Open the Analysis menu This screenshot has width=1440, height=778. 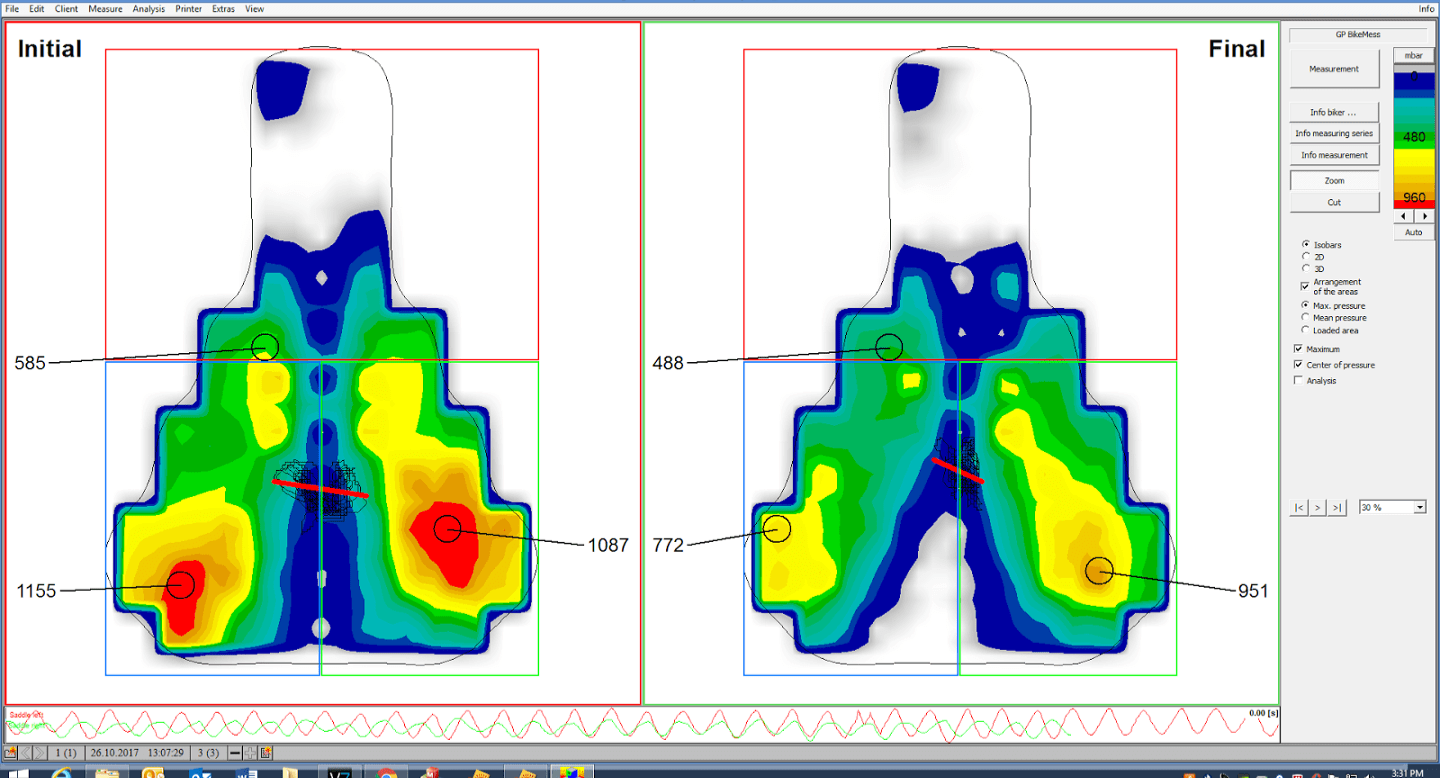(149, 9)
